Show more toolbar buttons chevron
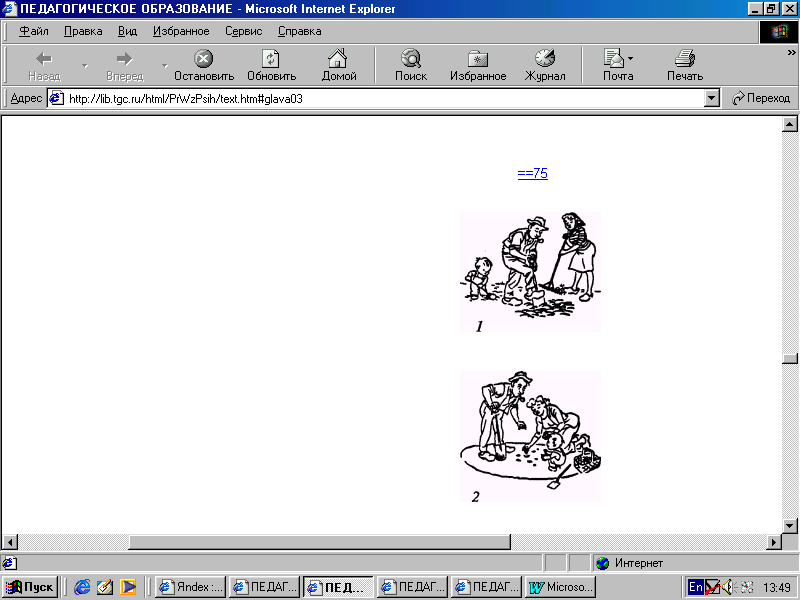800x600 pixels. coord(791,53)
